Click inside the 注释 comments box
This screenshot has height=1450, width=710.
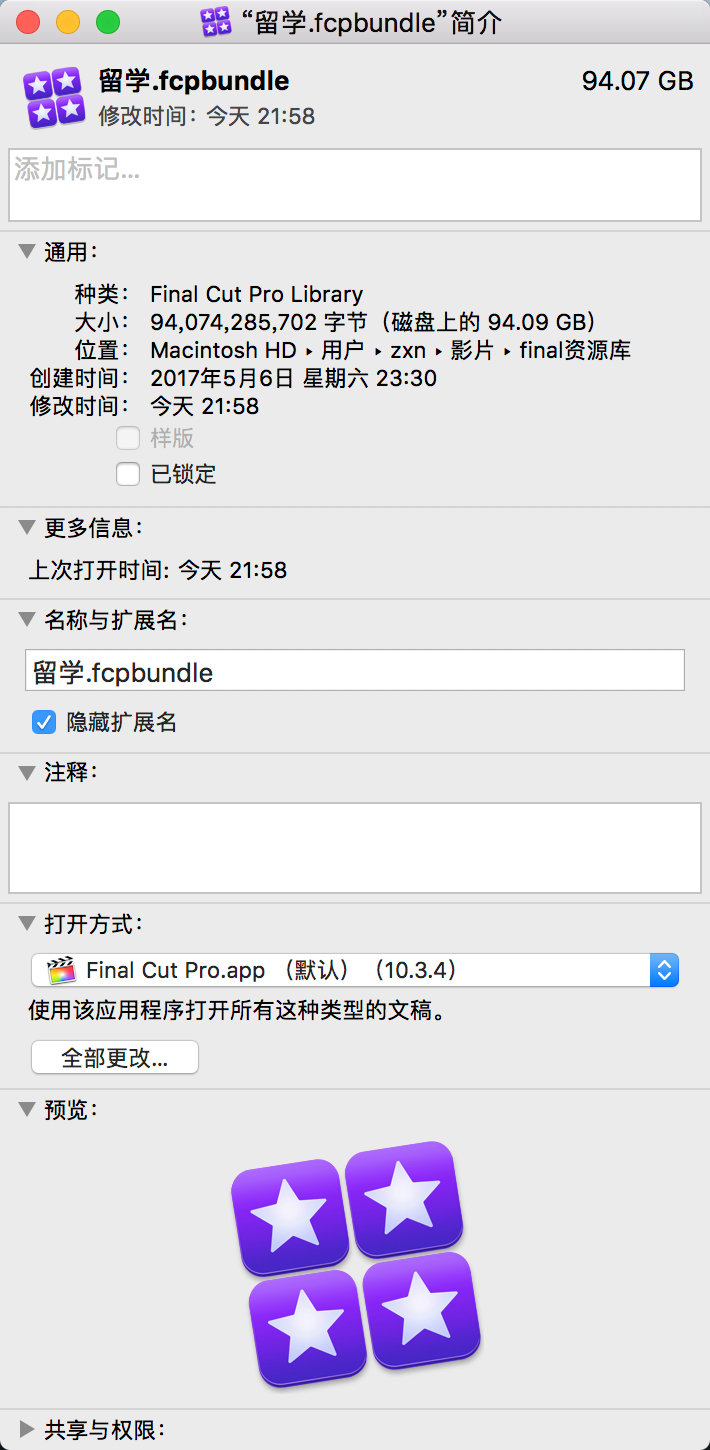[355, 847]
